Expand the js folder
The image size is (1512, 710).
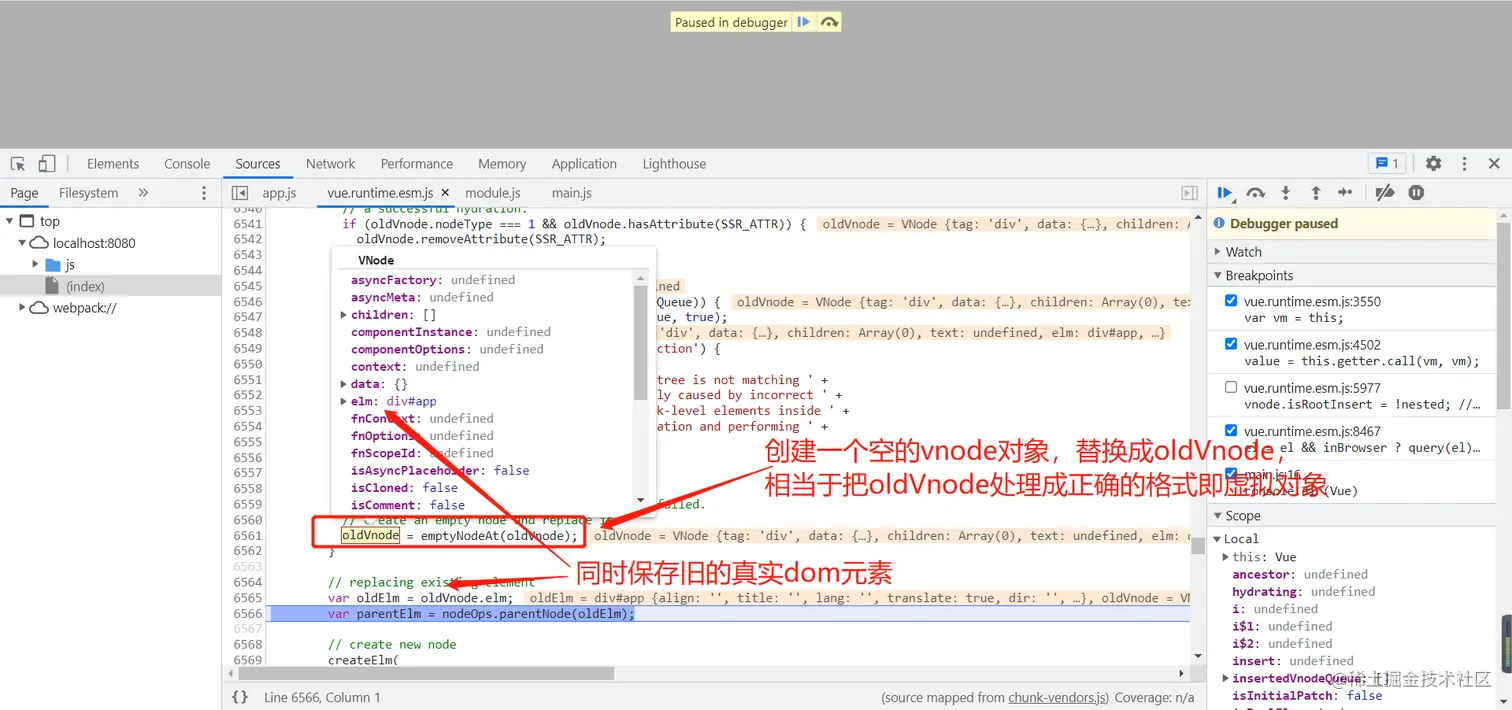point(36,265)
